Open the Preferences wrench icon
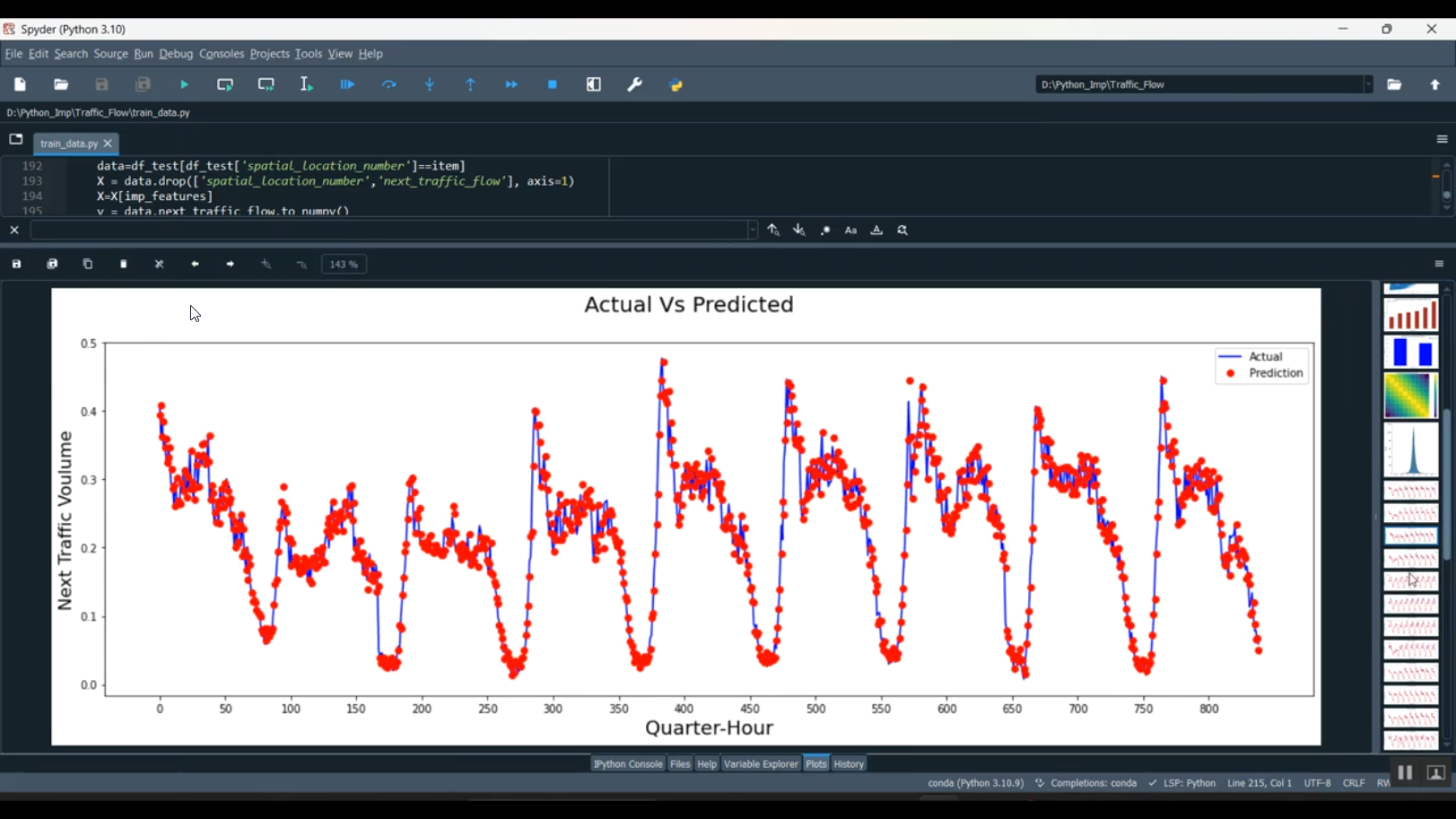Image resolution: width=1456 pixels, height=819 pixels. tap(635, 84)
